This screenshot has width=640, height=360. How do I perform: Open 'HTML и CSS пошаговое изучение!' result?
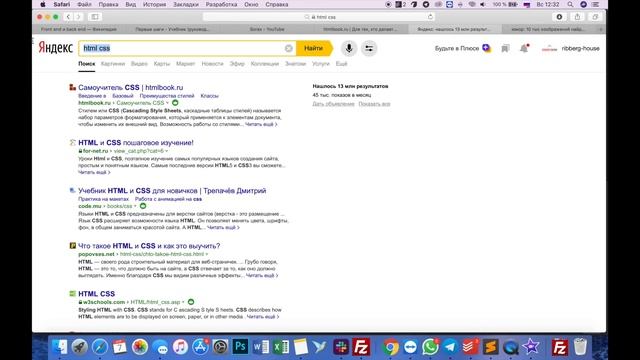point(136,142)
